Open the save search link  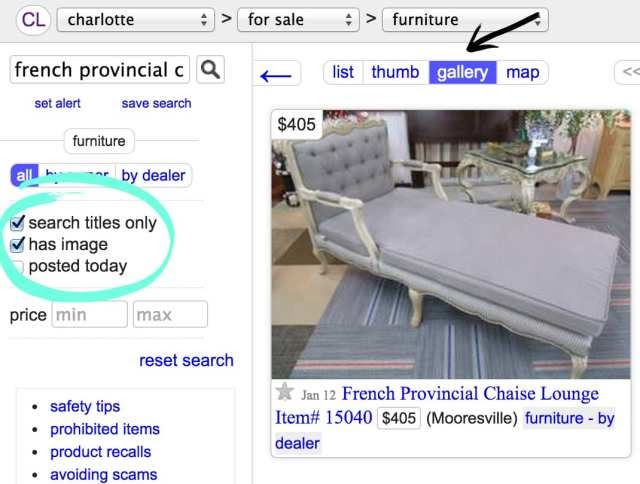pyautogui.click(x=156, y=103)
